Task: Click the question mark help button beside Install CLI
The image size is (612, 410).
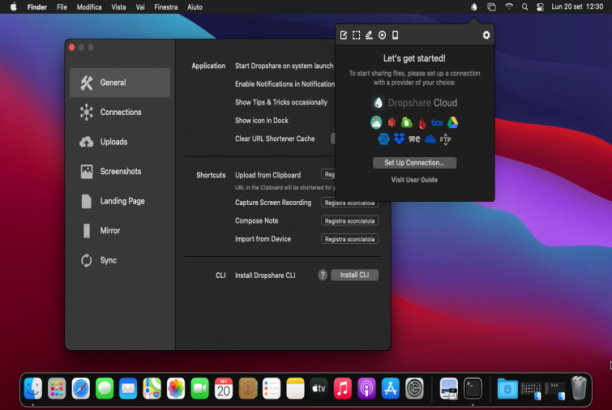Action: coord(322,275)
